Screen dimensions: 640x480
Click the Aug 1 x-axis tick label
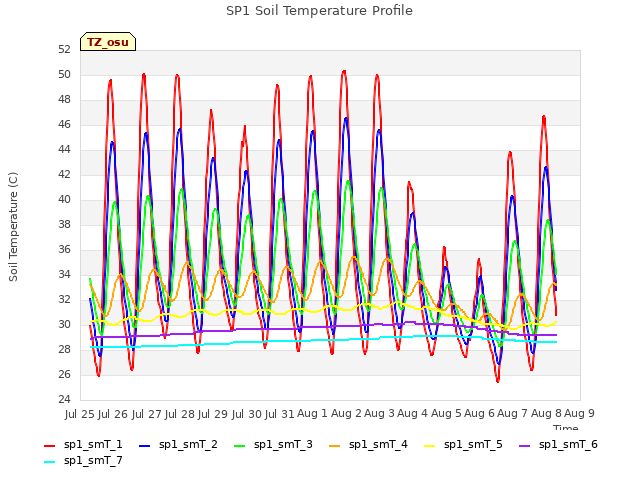(x=313, y=413)
